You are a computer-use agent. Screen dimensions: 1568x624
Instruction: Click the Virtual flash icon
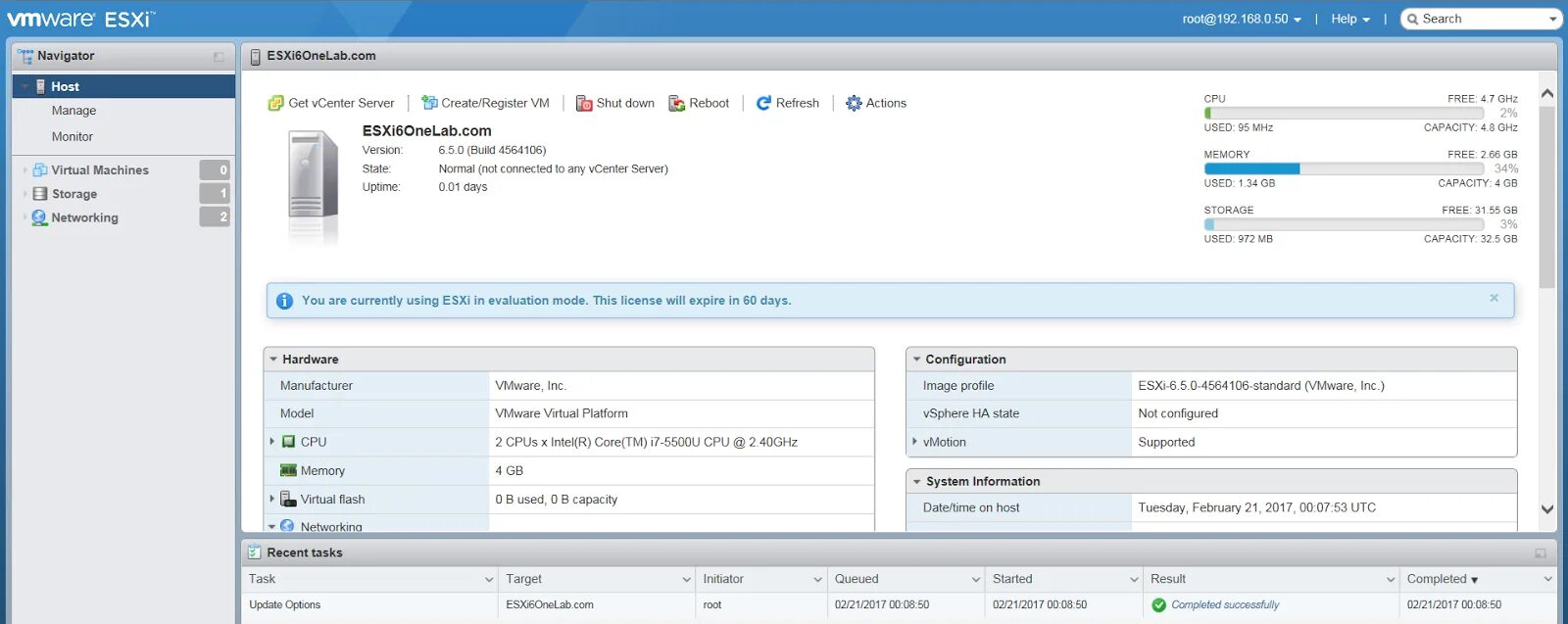point(288,499)
